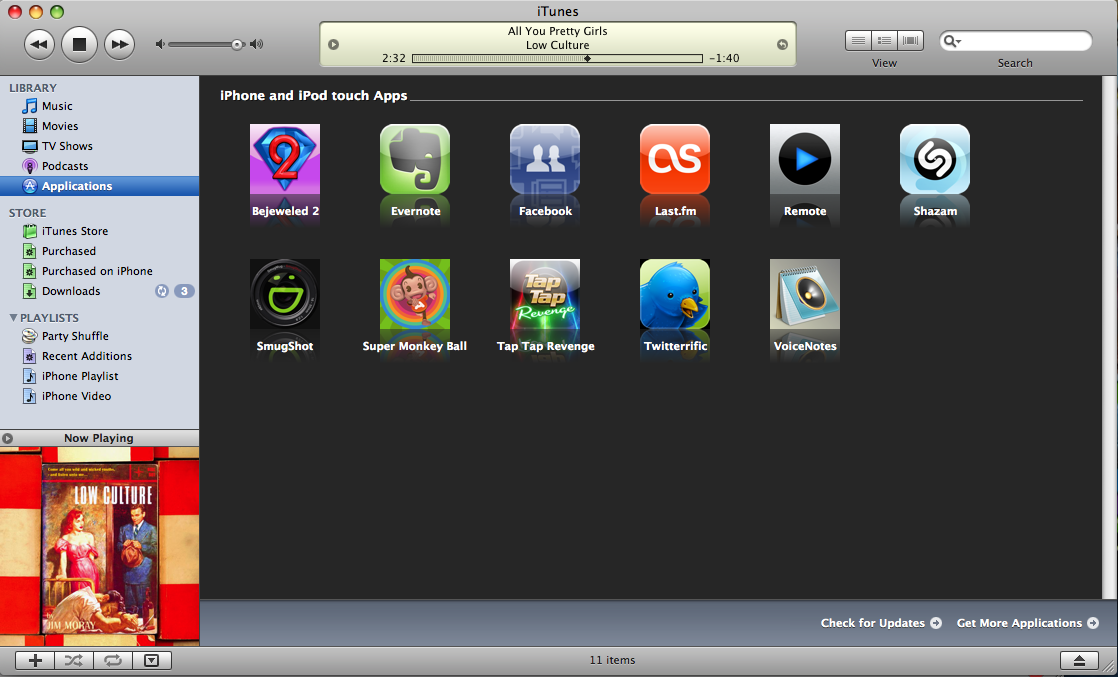Viewport: 1118px width, 677px height.
Task: Click the Low Culture album artwork
Action: pyautogui.click(x=99, y=546)
